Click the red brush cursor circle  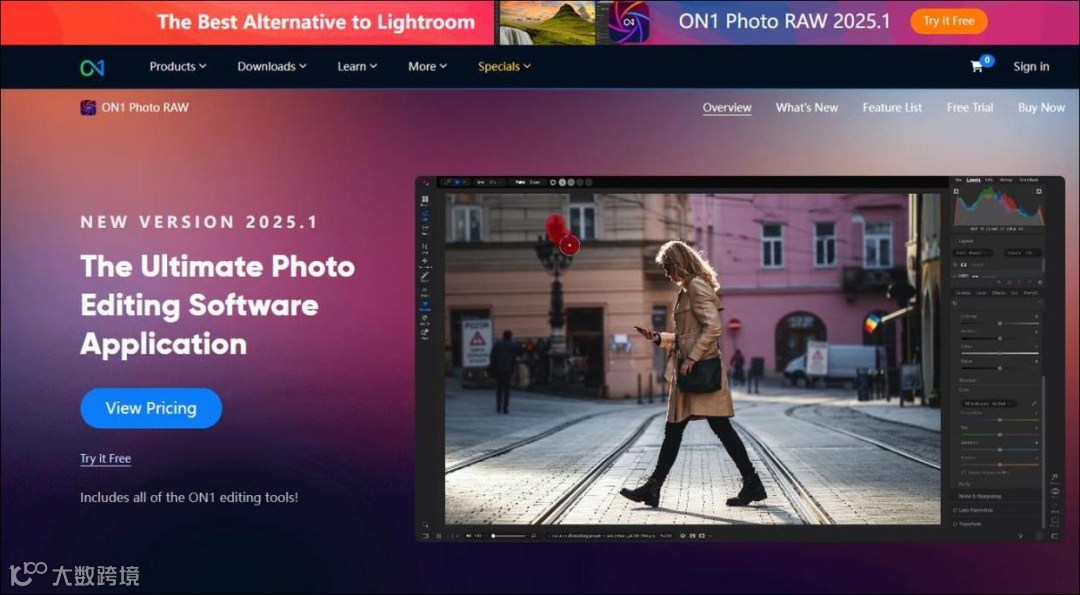tap(569, 244)
